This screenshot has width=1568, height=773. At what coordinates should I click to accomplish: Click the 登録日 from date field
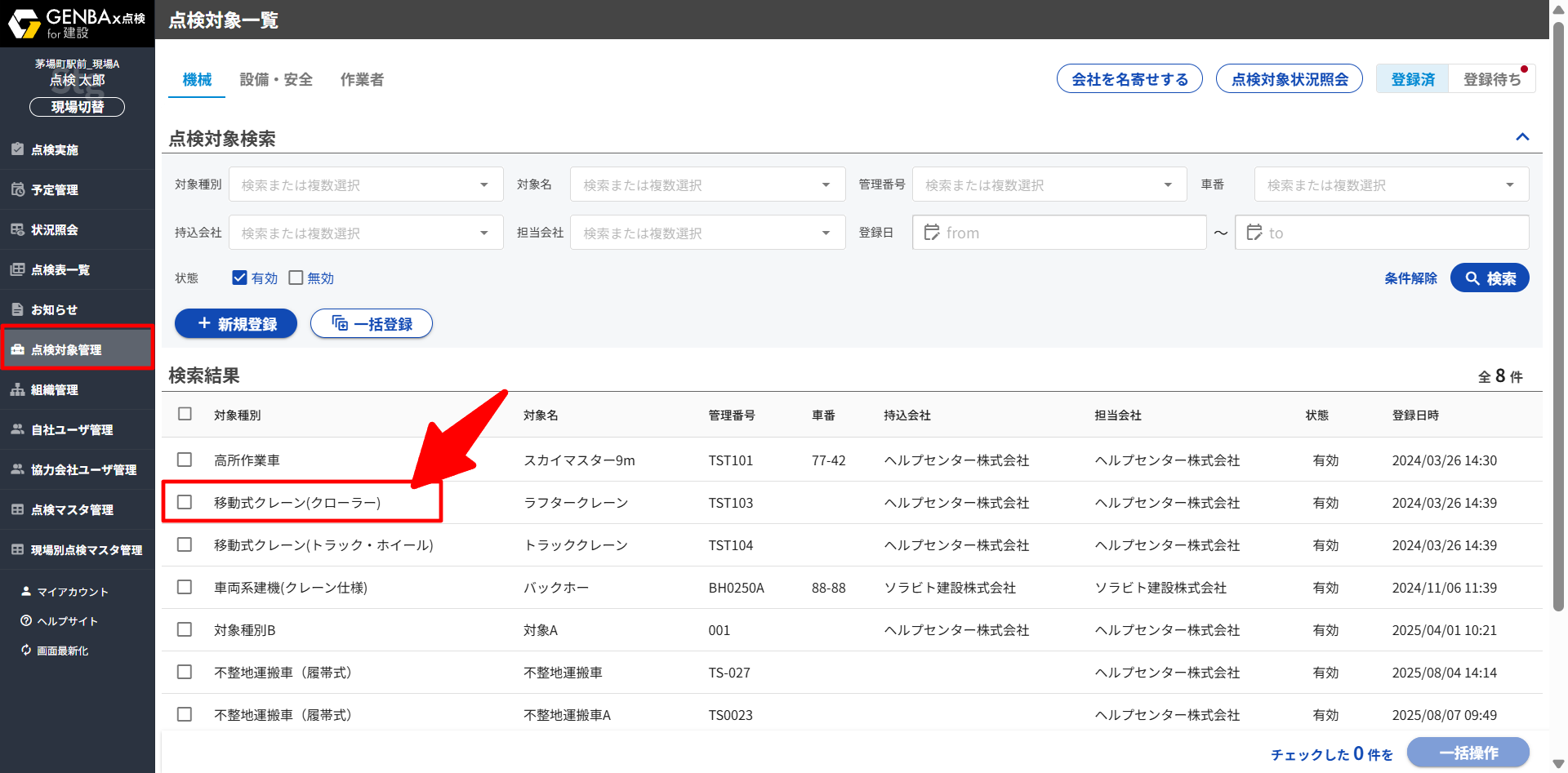(1058, 233)
